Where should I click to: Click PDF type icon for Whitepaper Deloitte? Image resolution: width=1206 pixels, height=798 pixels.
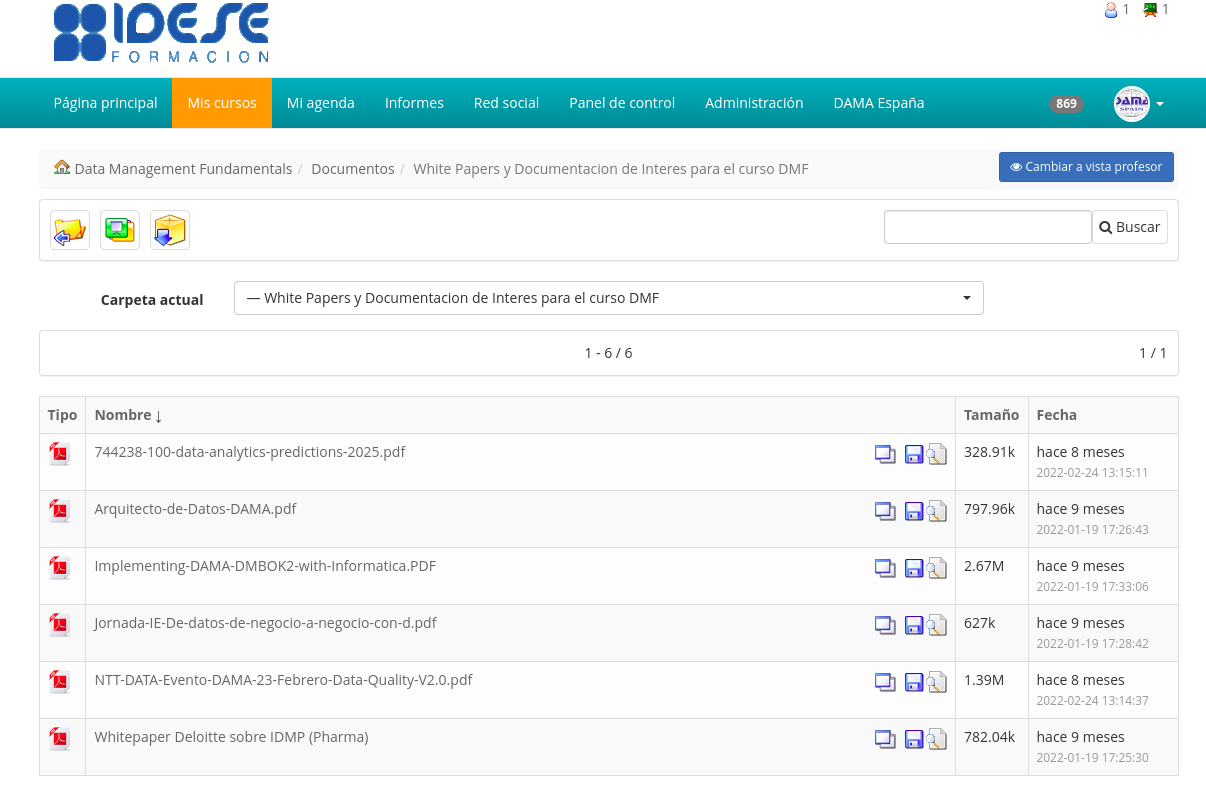pyautogui.click(x=60, y=739)
